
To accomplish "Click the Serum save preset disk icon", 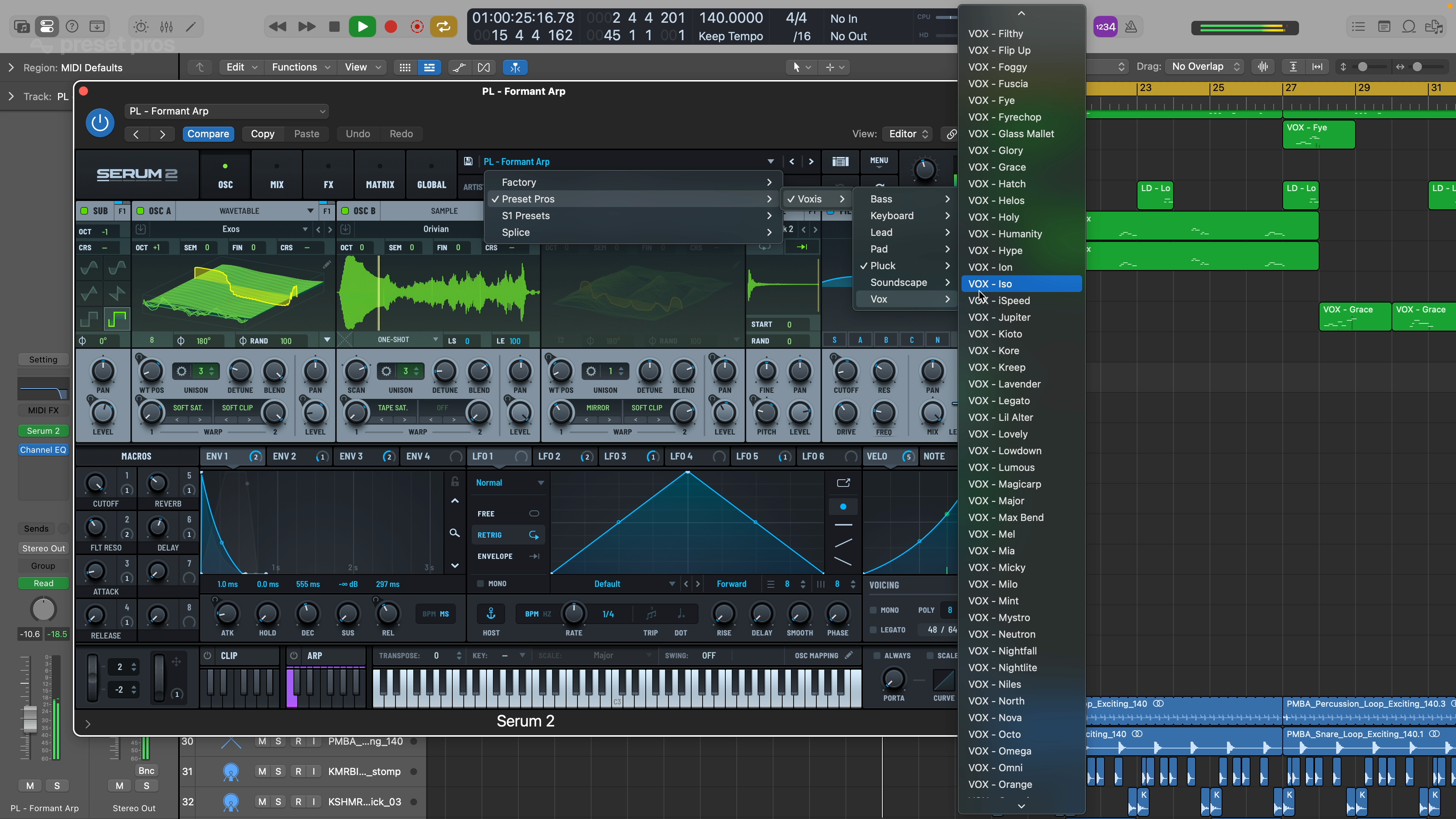I will tap(468, 162).
